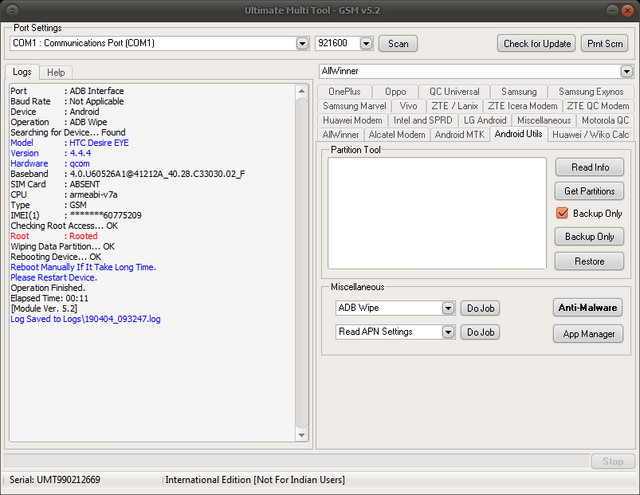Open the Motorola QC tab
Screen dimensions: 640x495
click(x=605, y=120)
